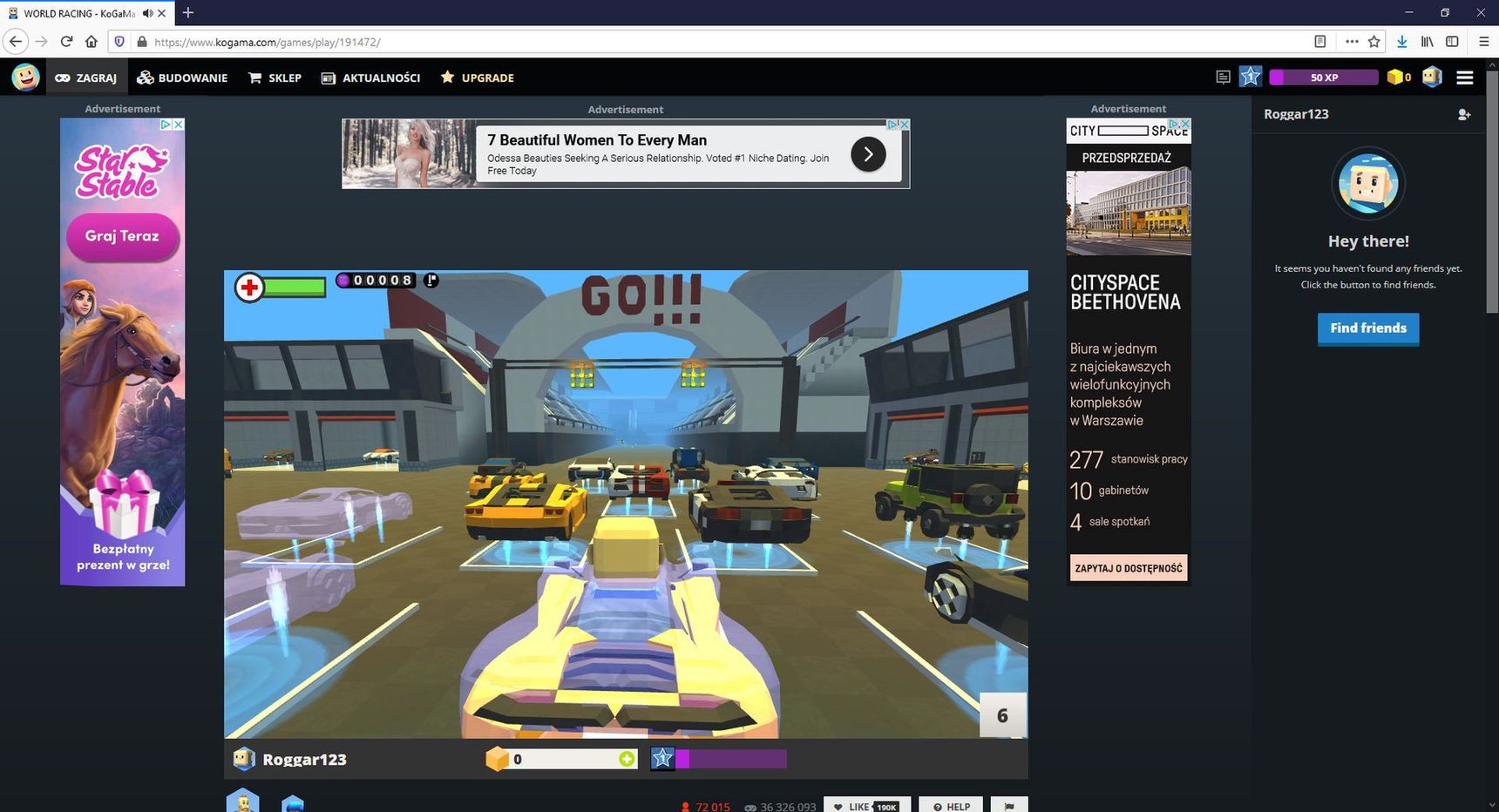The image size is (1499, 812).
Task: Reload the page
Action: tap(66, 41)
